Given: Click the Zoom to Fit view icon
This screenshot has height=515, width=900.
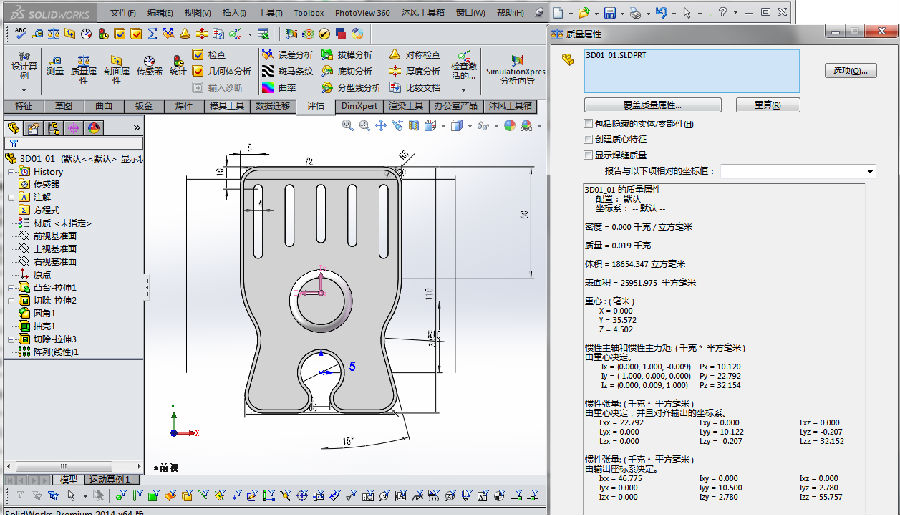Looking at the screenshot, I should coord(348,126).
